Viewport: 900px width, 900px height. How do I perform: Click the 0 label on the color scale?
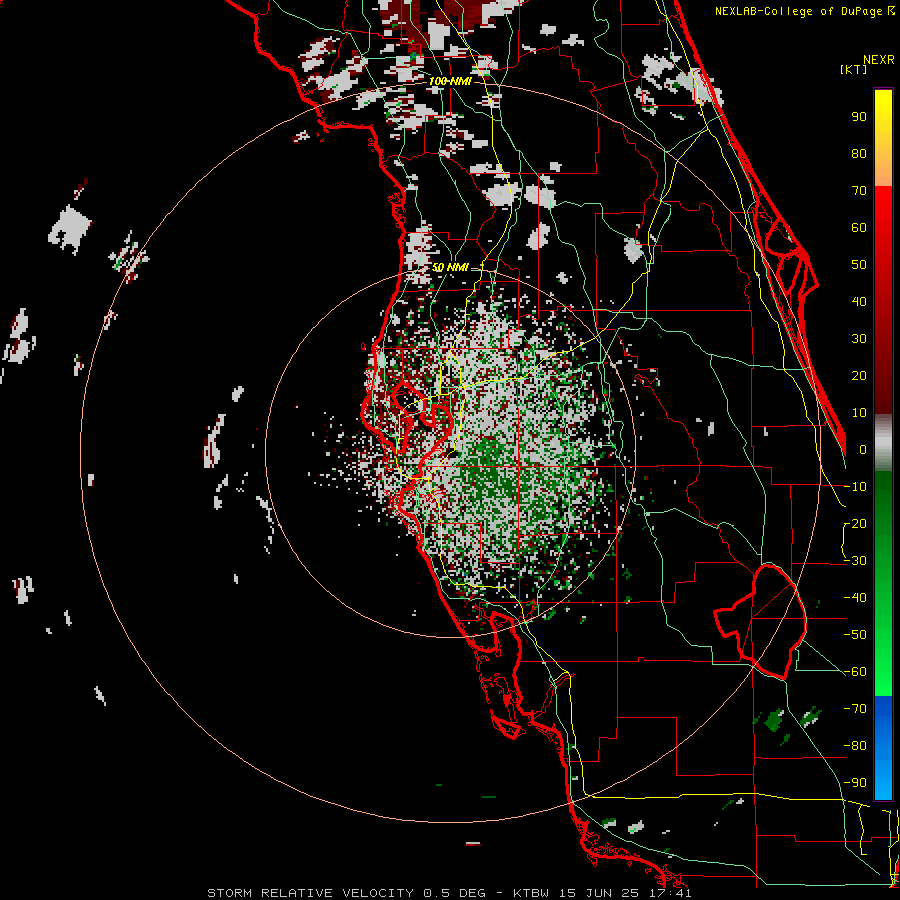863,449
